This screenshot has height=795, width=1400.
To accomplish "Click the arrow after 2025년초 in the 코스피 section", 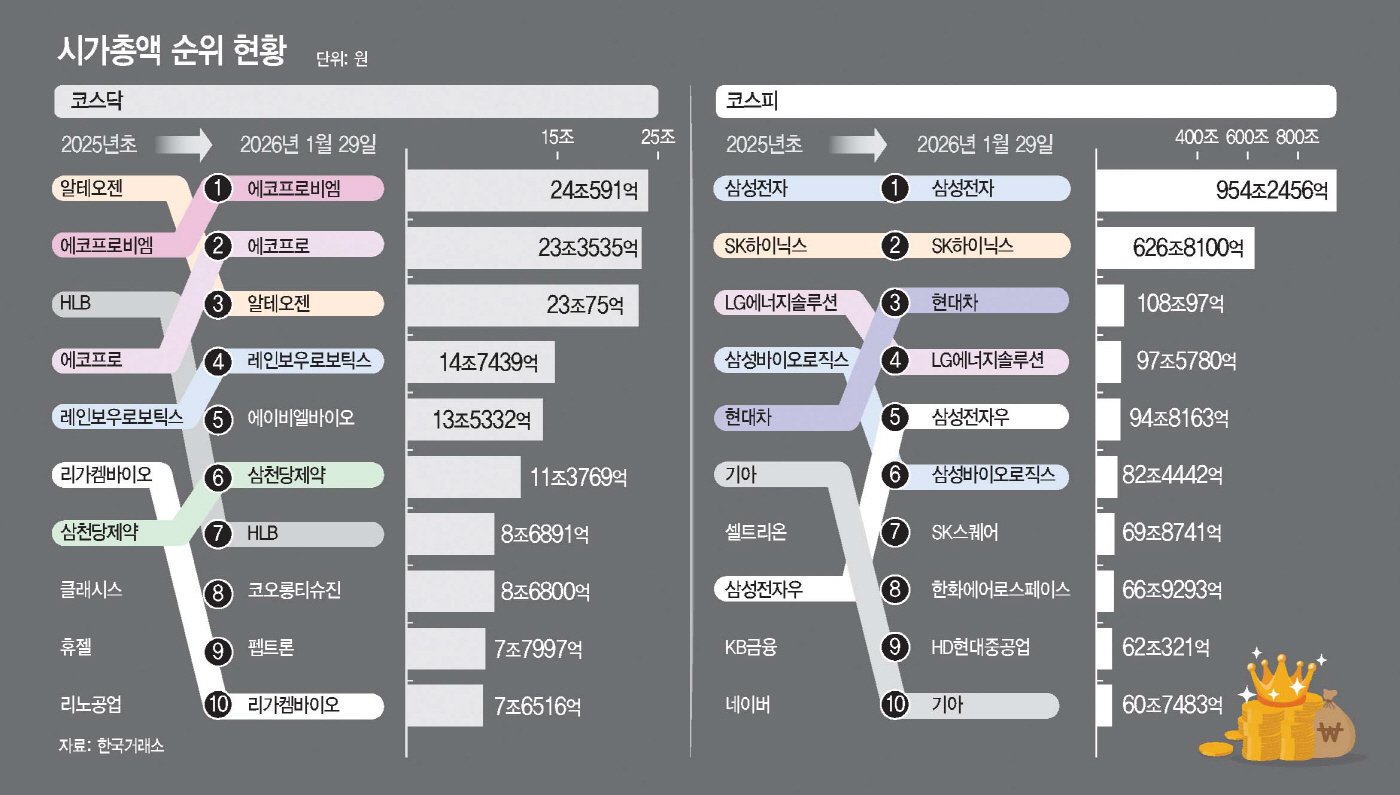I will click(x=860, y=144).
